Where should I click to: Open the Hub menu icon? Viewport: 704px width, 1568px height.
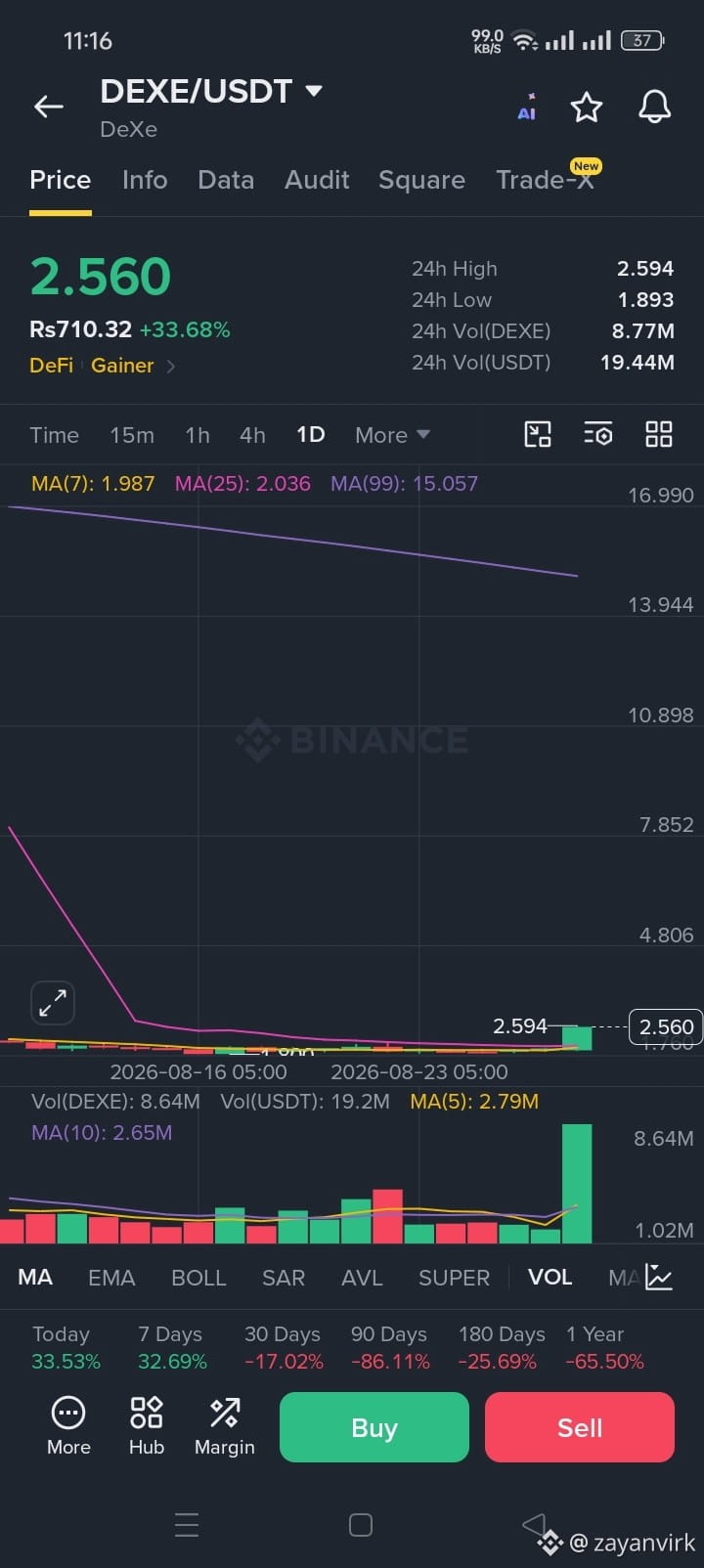pos(147,1426)
